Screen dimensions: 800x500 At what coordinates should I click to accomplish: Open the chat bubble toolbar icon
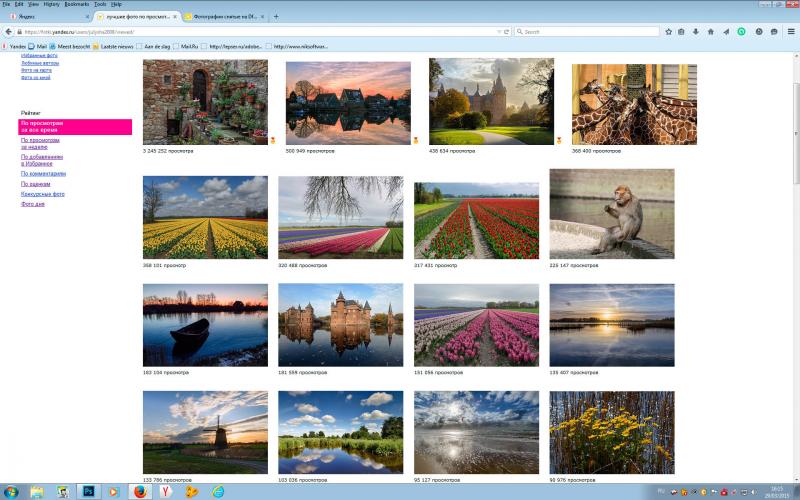[x=774, y=32]
